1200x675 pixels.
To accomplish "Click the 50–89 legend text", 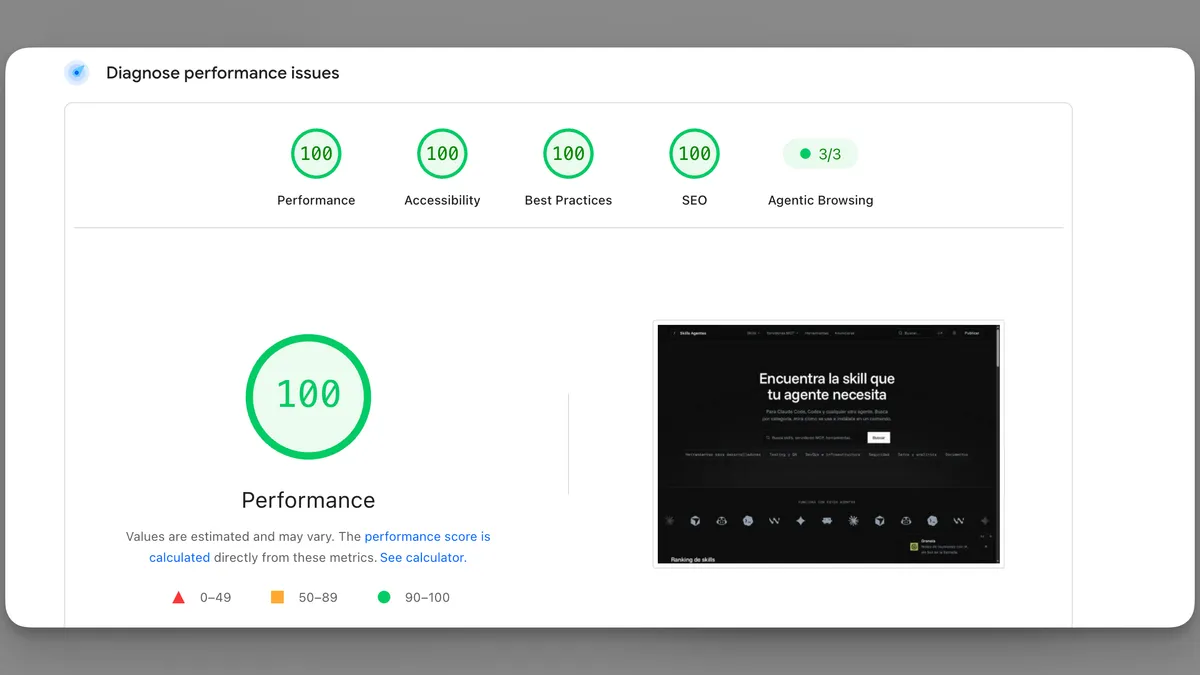I will (318, 598).
